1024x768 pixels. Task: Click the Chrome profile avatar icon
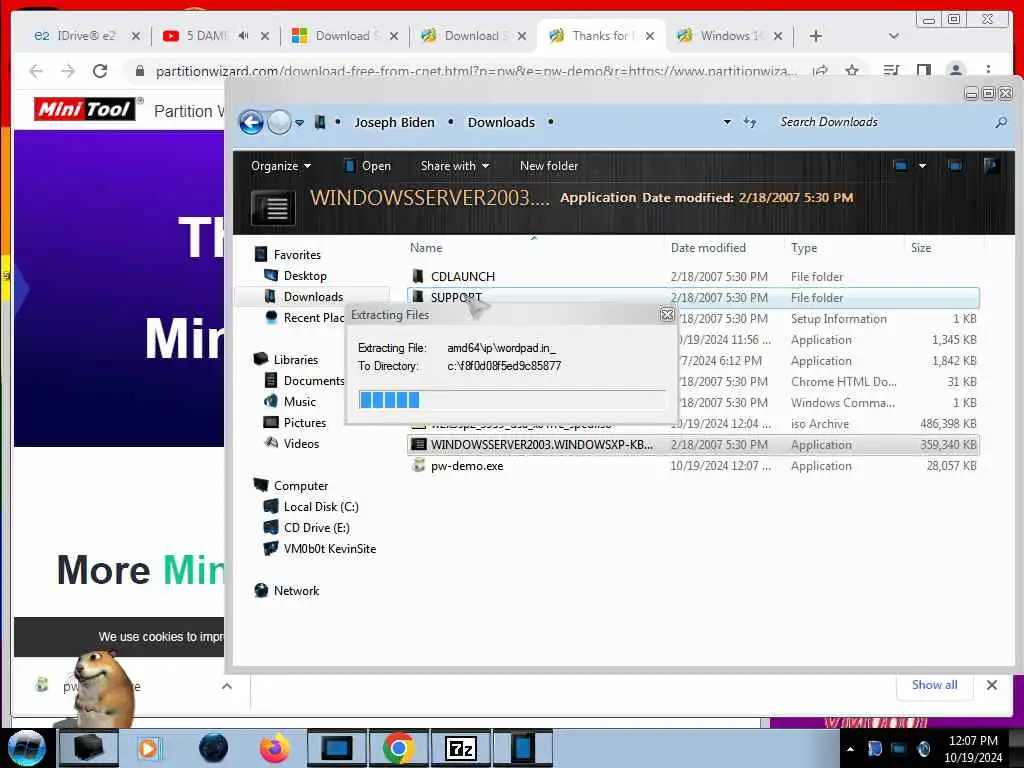pyautogui.click(x=956, y=71)
